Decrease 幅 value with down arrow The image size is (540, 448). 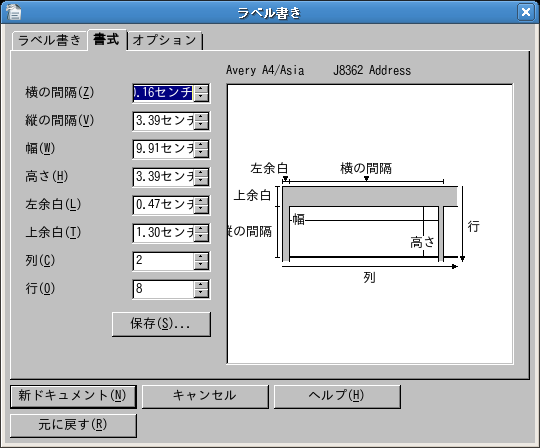(x=201, y=153)
